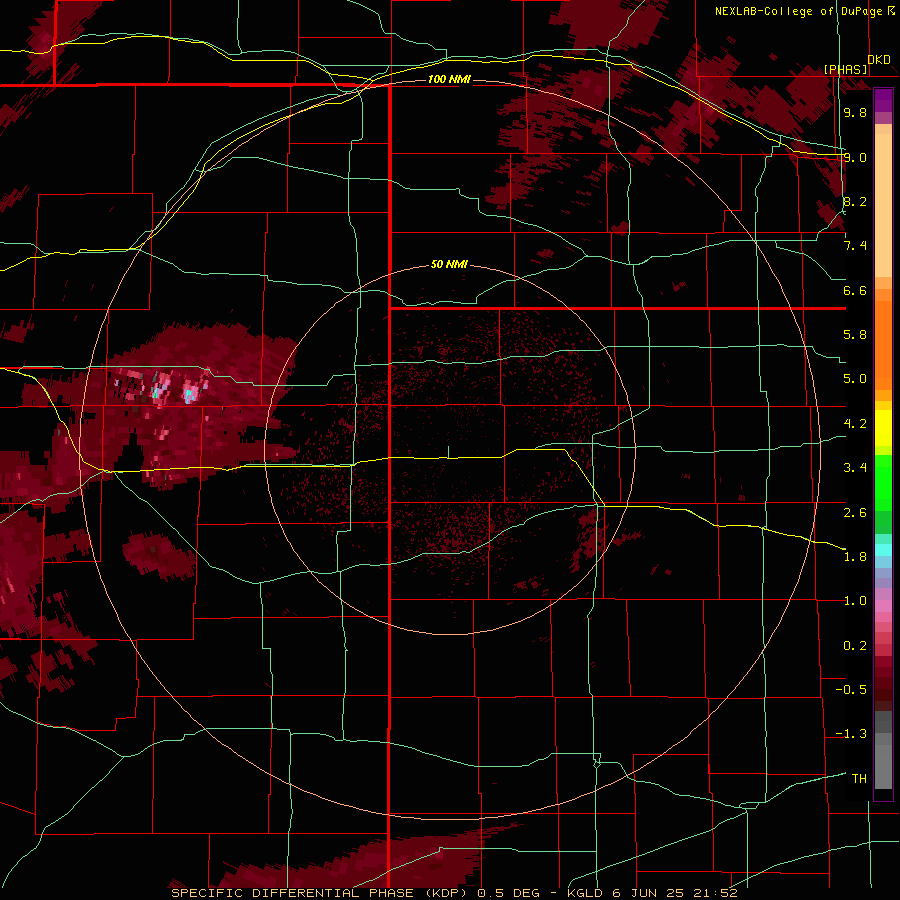Image resolution: width=900 pixels, height=900 pixels.
Task: Click the TH threshold label on scale
Action: [x=859, y=779]
